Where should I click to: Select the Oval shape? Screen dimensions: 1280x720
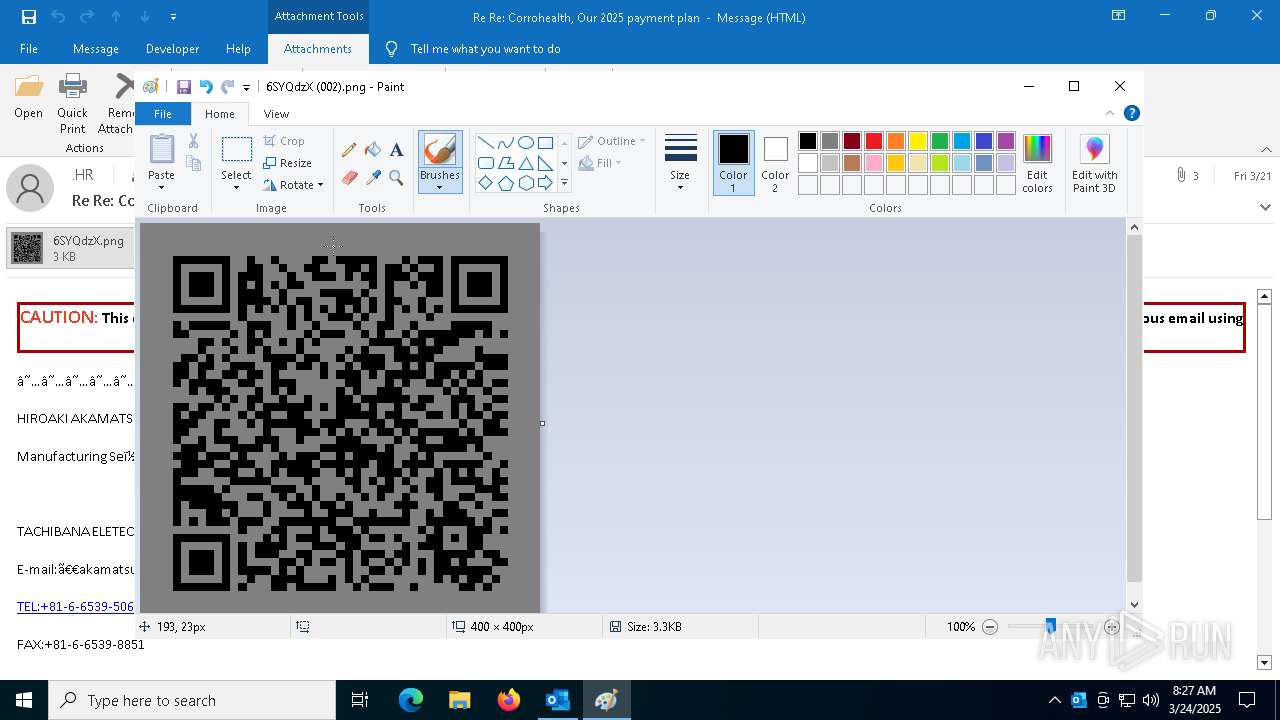pos(525,143)
